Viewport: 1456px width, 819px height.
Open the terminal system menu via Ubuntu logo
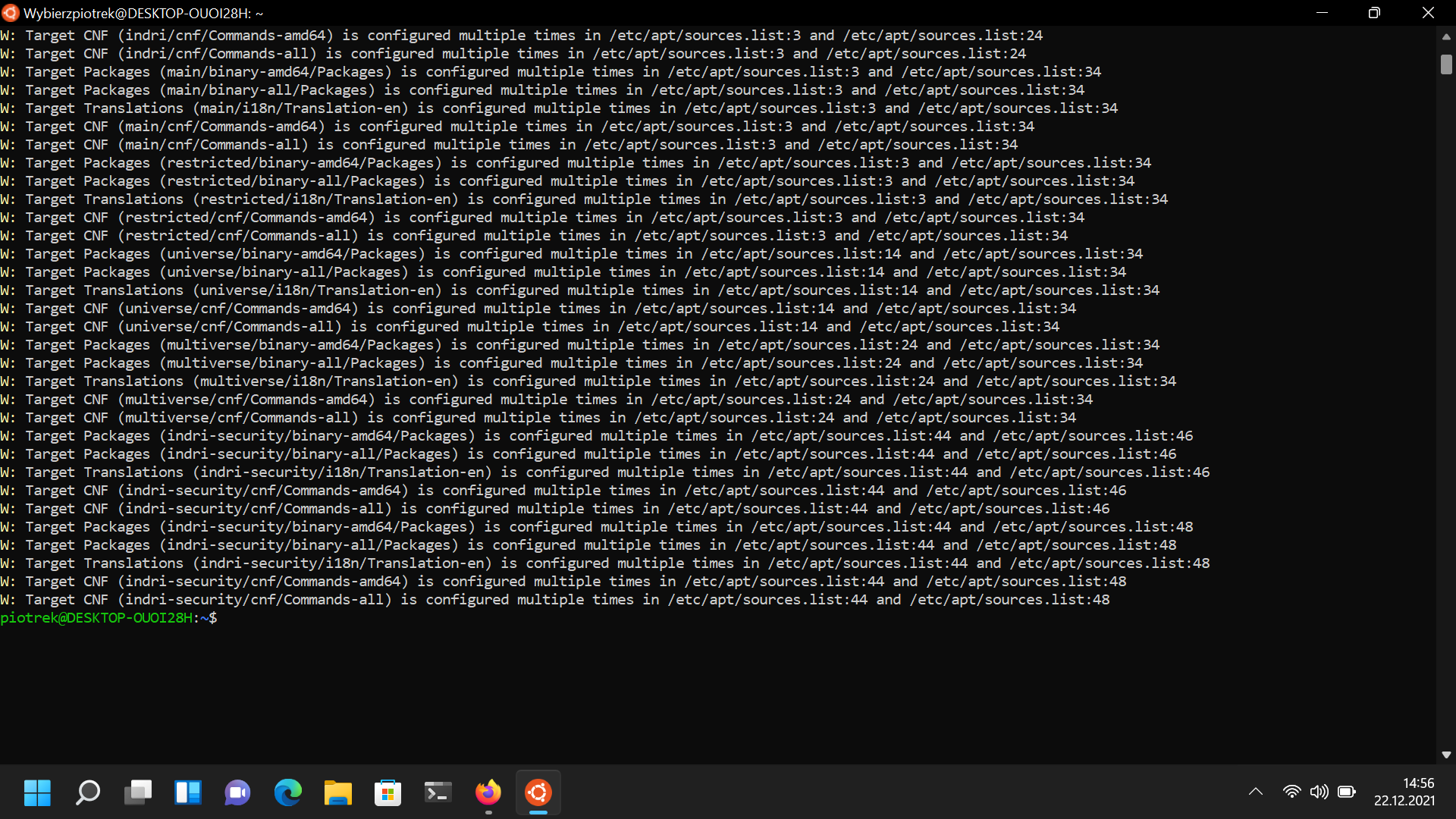[x=10, y=13]
